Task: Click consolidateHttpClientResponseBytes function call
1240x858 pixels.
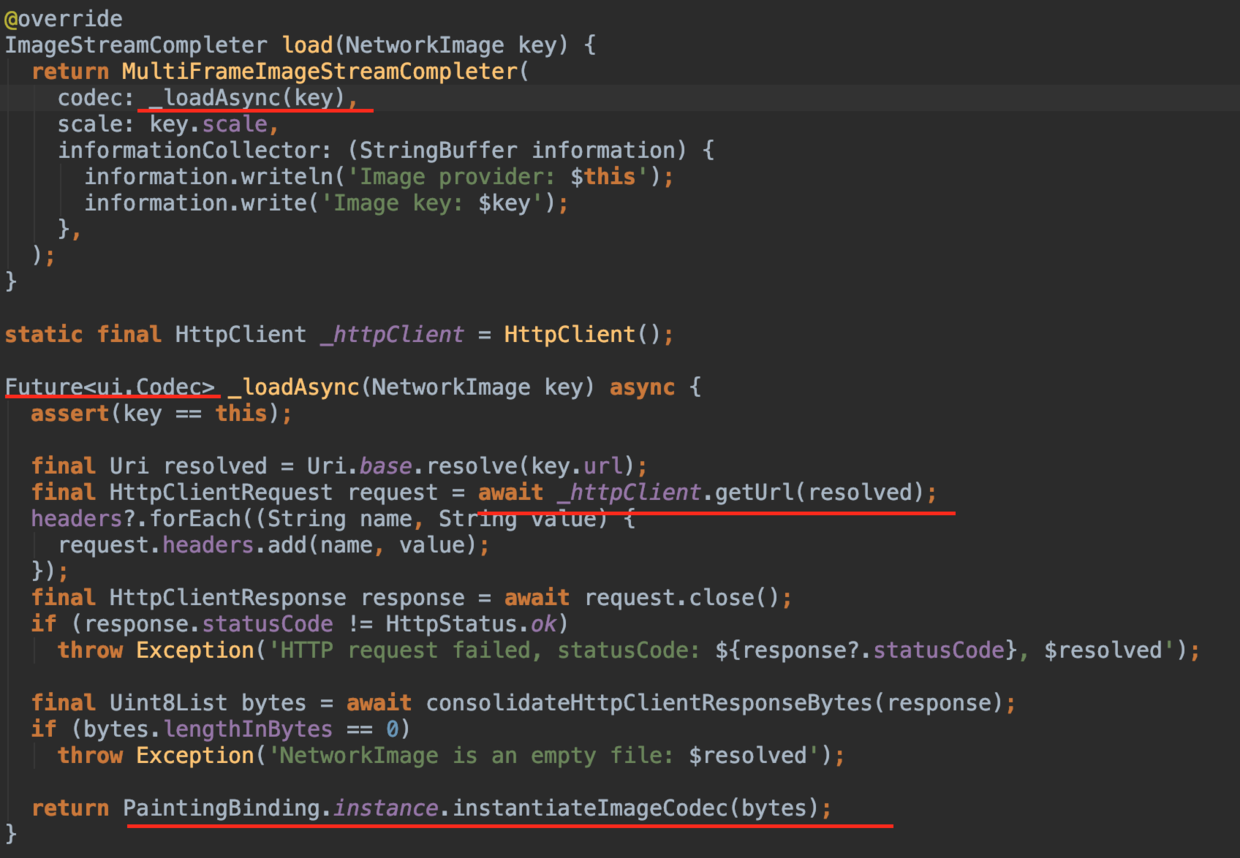Action: 648,703
